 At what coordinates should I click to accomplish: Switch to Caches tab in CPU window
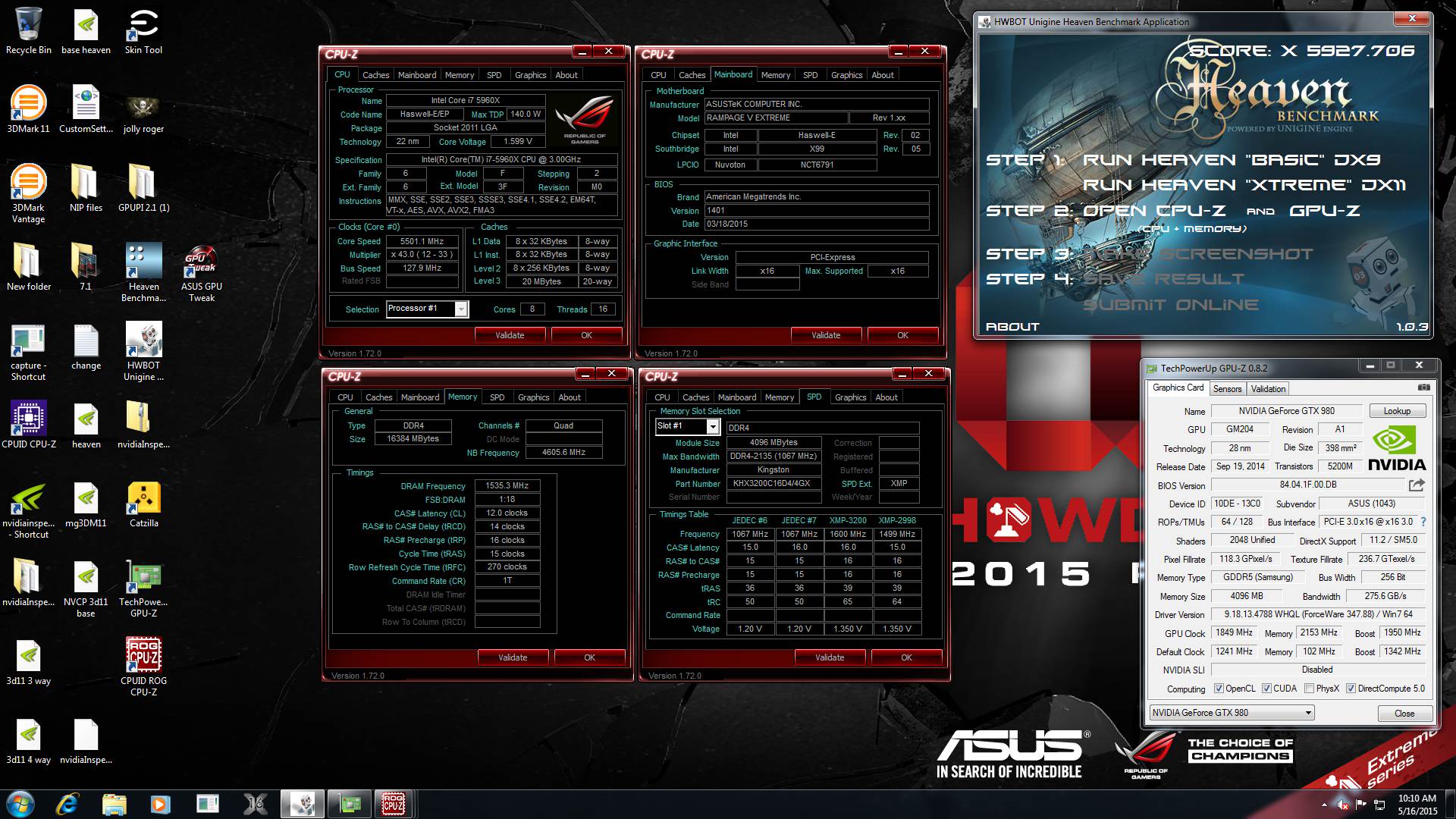pyautogui.click(x=375, y=75)
